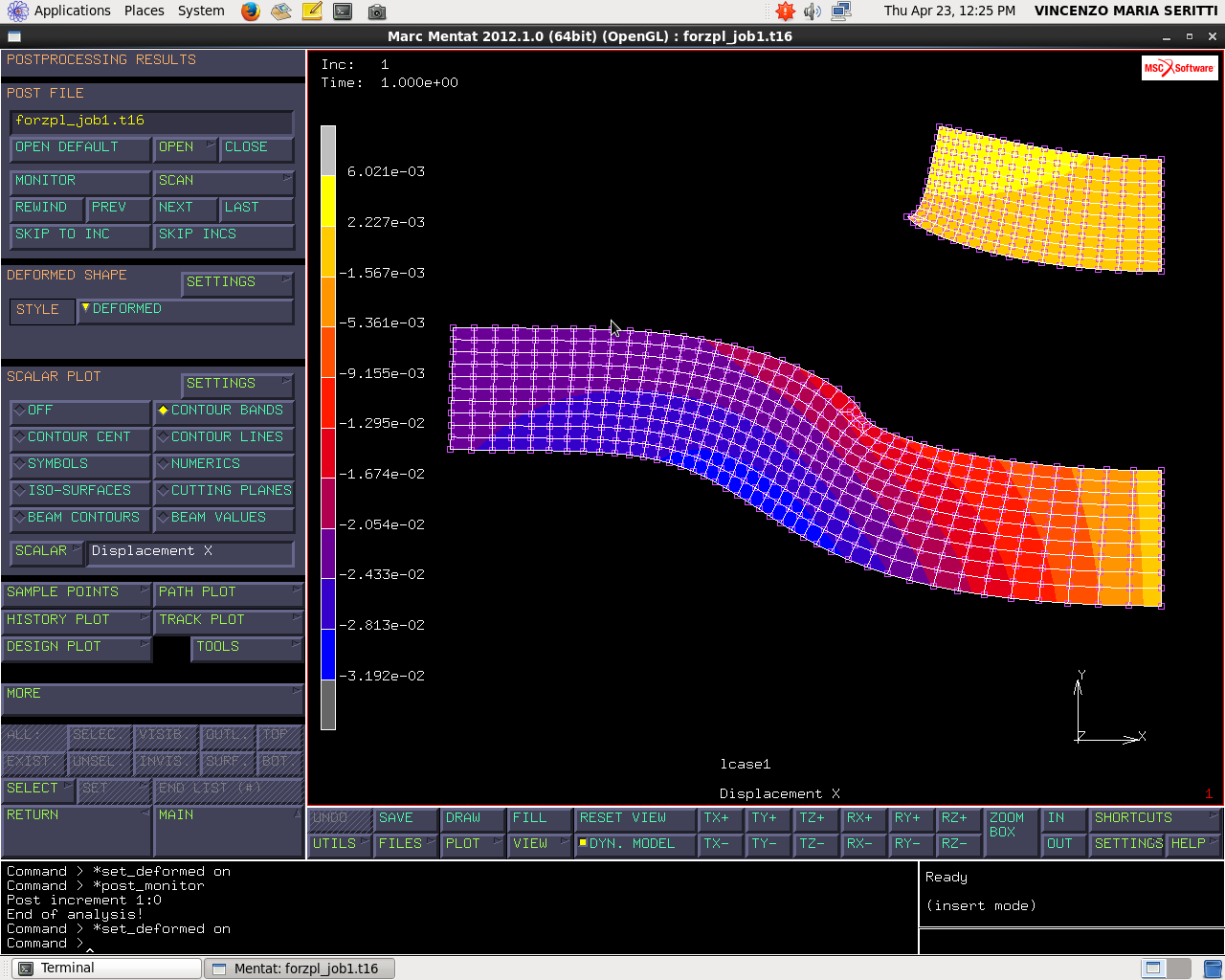Image resolution: width=1225 pixels, height=980 pixels.
Task: Open PATH PLOT submenu
Action: 229,592
